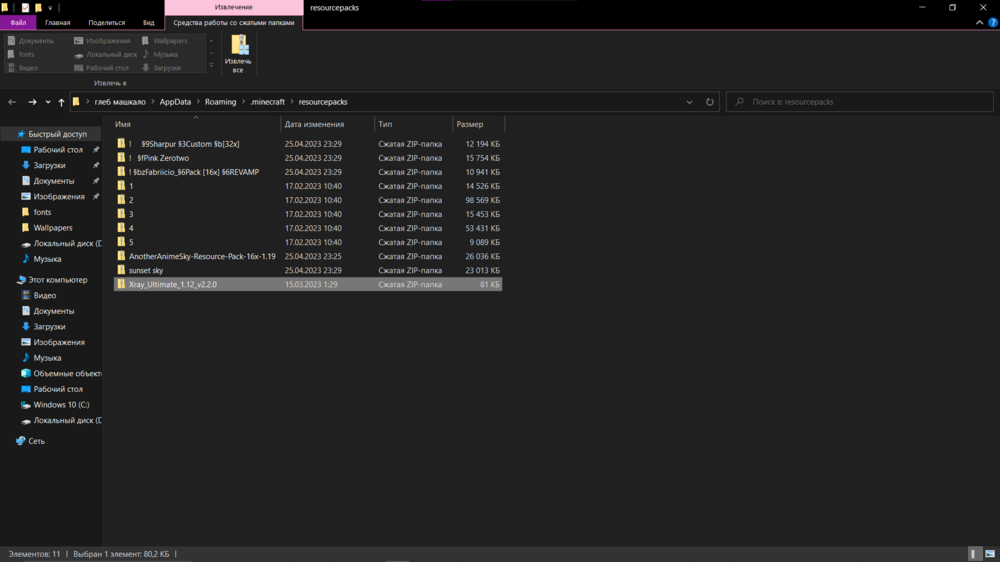Select the sunset sky zip file
This screenshot has width=1000, height=562.
pyautogui.click(x=307, y=270)
